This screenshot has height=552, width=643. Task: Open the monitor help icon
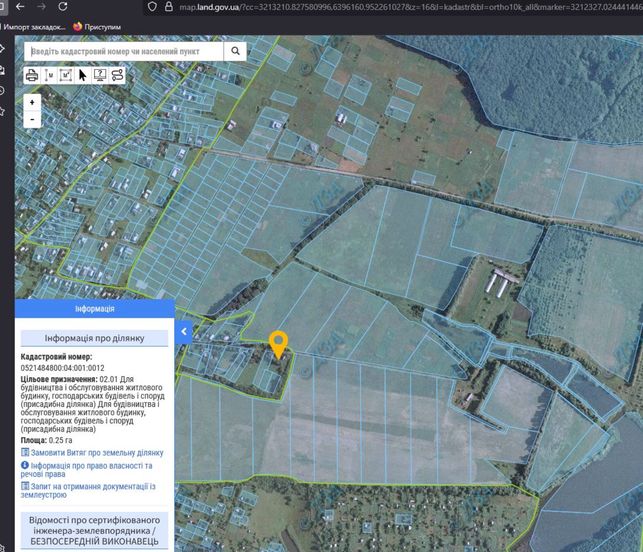[100, 75]
